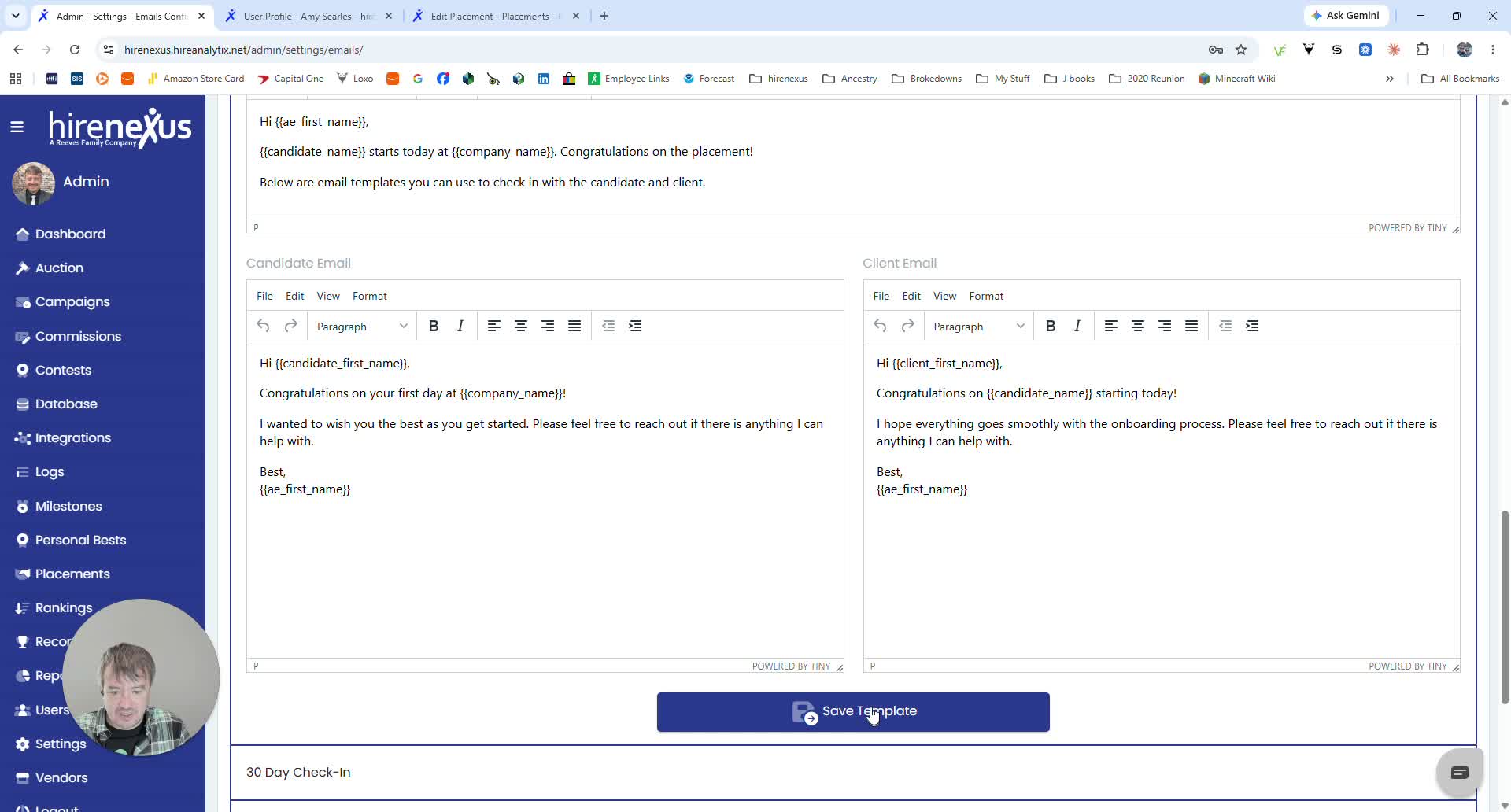The image size is (1511, 812).
Task: Collapse sidebar with hamburger menu icon
Action: (17, 127)
